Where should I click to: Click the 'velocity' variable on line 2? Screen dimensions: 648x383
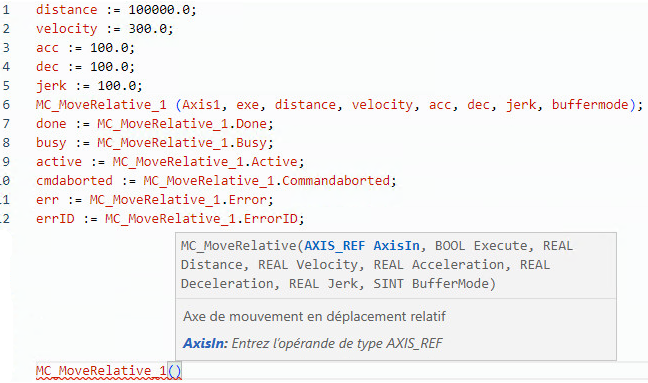pyautogui.click(x=67, y=29)
